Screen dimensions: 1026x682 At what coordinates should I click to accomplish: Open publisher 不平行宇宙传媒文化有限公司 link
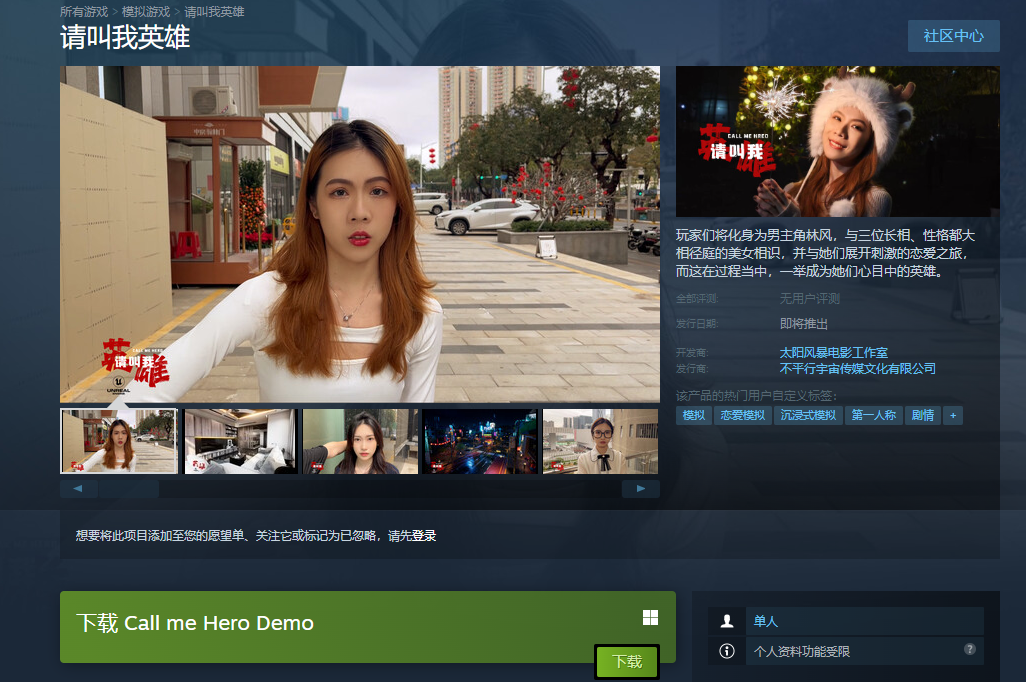(x=857, y=368)
